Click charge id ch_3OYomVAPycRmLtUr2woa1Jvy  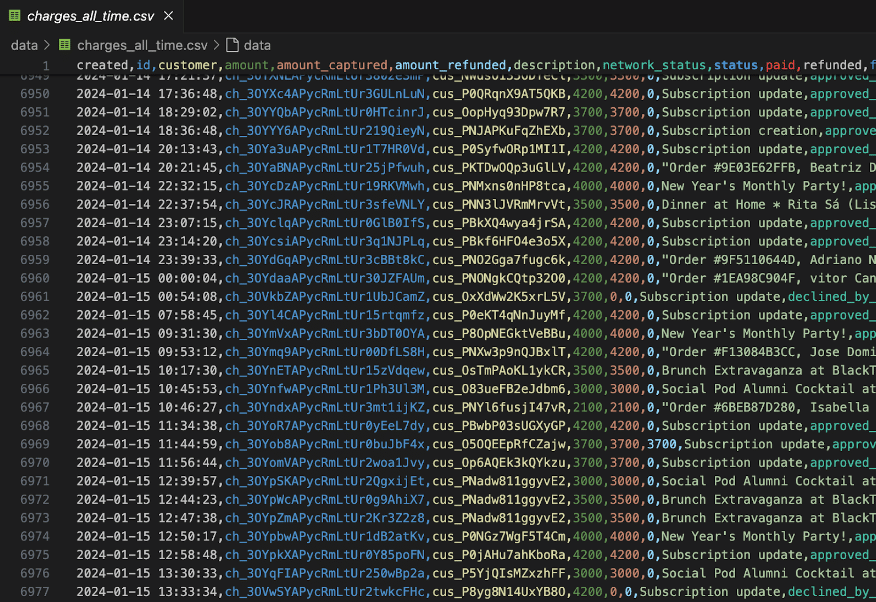(x=325, y=462)
